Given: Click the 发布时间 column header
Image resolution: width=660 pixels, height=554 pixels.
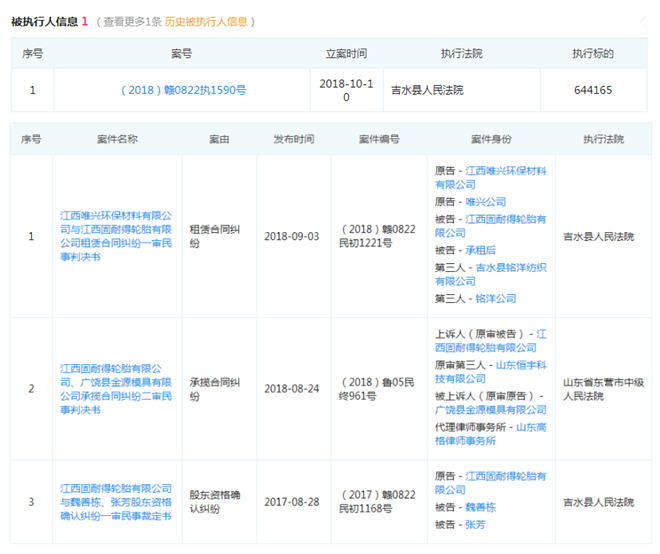Looking at the screenshot, I should (x=294, y=139).
